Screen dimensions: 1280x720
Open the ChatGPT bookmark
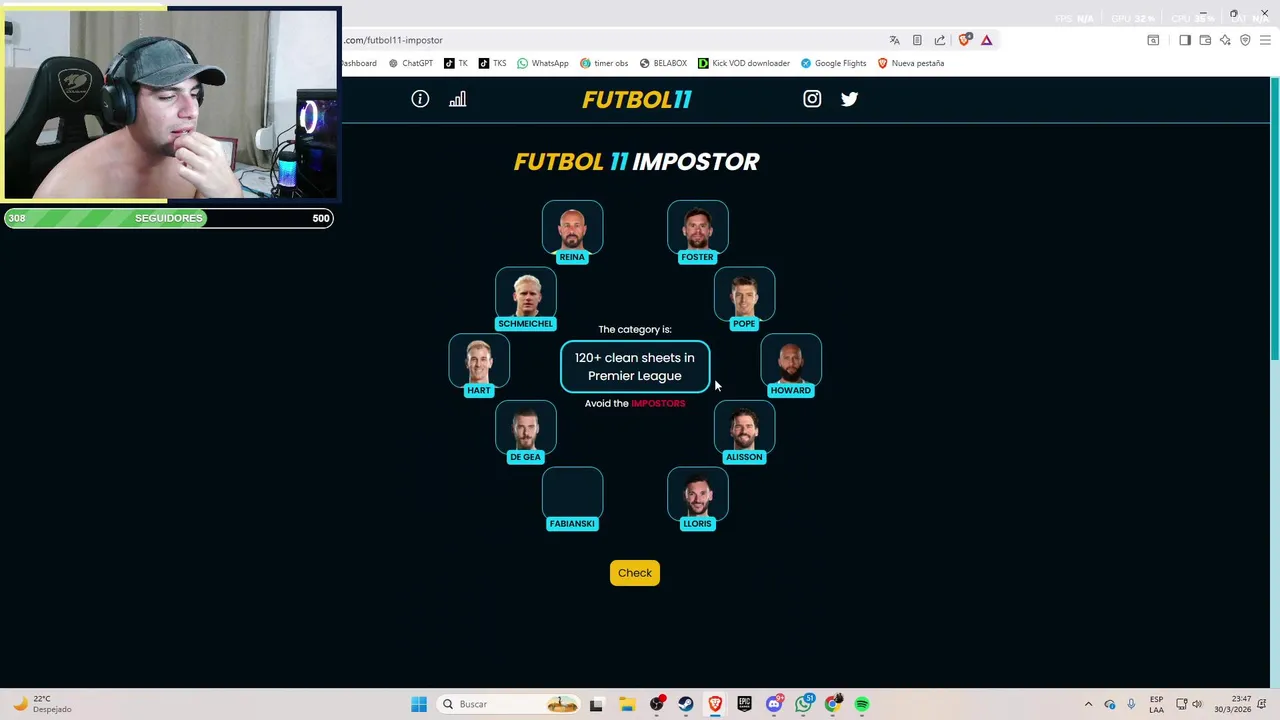[x=410, y=63]
